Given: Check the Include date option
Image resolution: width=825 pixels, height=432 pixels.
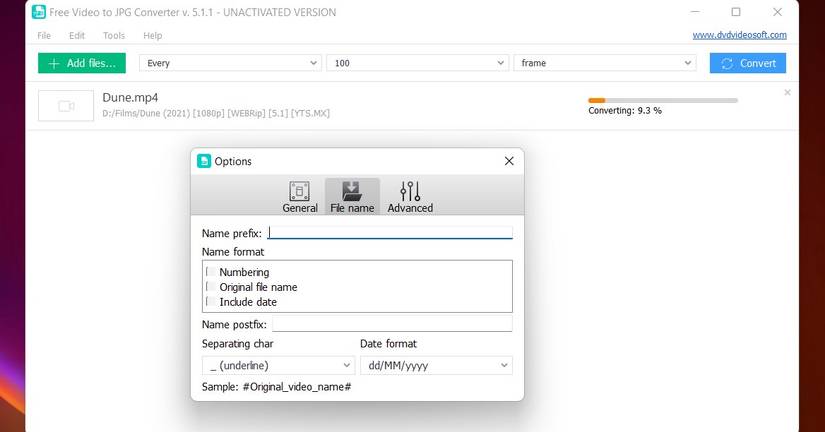Looking at the screenshot, I should (x=211, y=302).
